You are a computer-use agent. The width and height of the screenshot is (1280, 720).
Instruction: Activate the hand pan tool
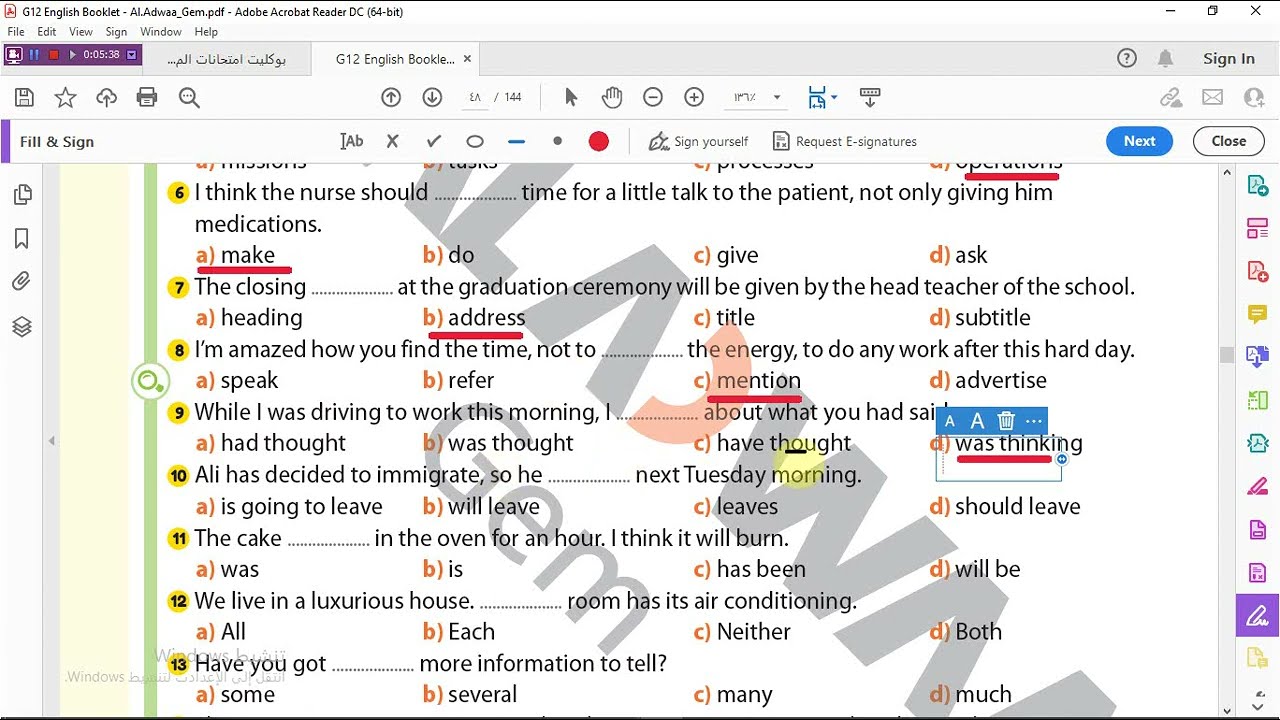612,97
